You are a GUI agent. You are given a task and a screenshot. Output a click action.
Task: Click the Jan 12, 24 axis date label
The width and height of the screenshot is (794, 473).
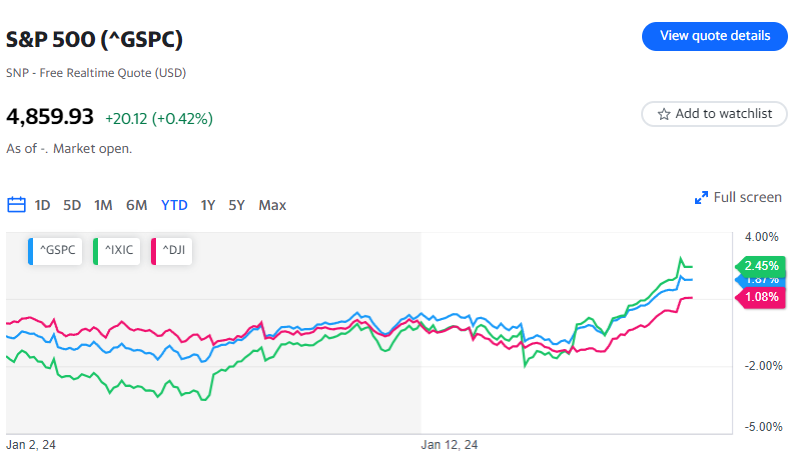pos(449,444)
